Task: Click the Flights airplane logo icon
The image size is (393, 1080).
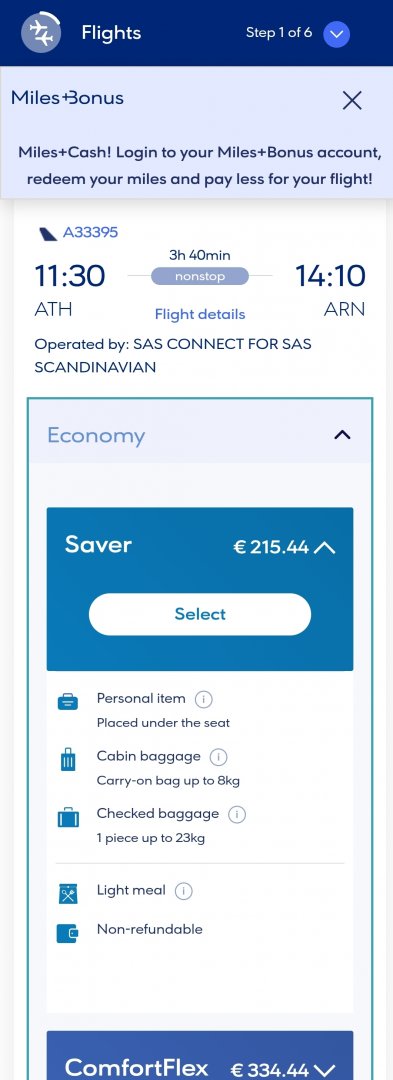Action: point(41,32)
